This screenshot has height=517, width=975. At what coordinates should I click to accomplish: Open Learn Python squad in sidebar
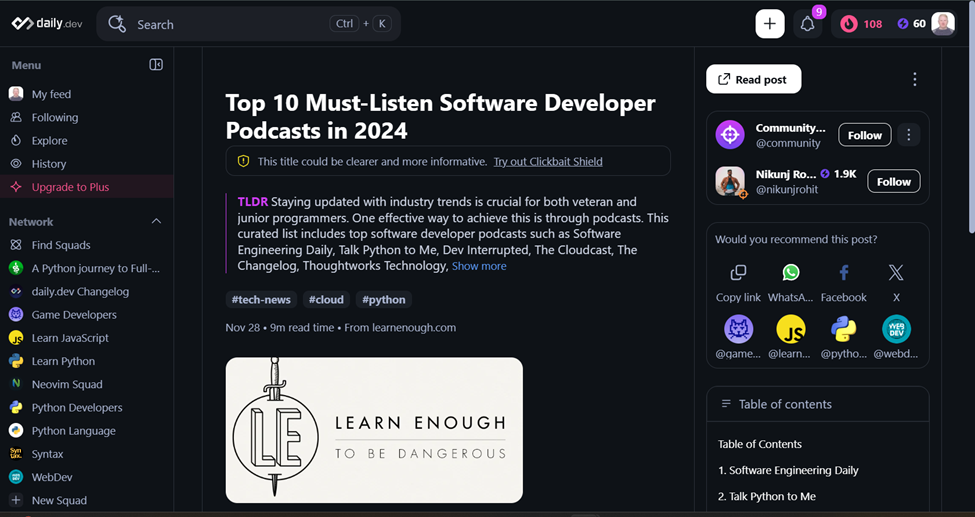click(87, 361)
